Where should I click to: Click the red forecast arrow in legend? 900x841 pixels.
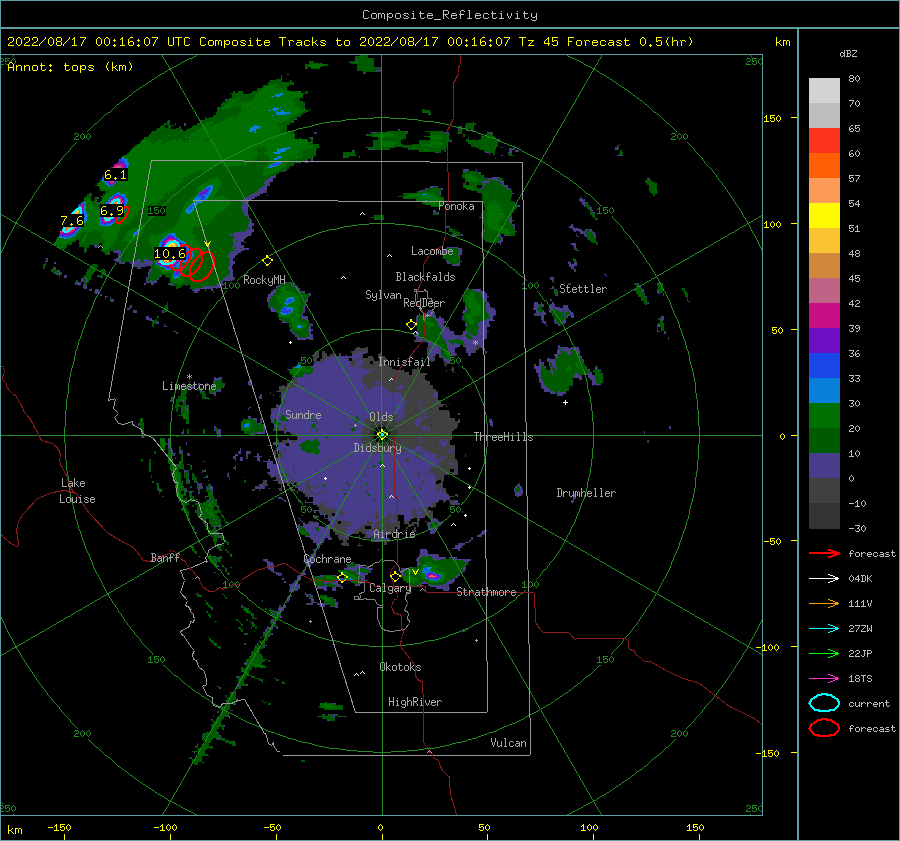[824, 553]
